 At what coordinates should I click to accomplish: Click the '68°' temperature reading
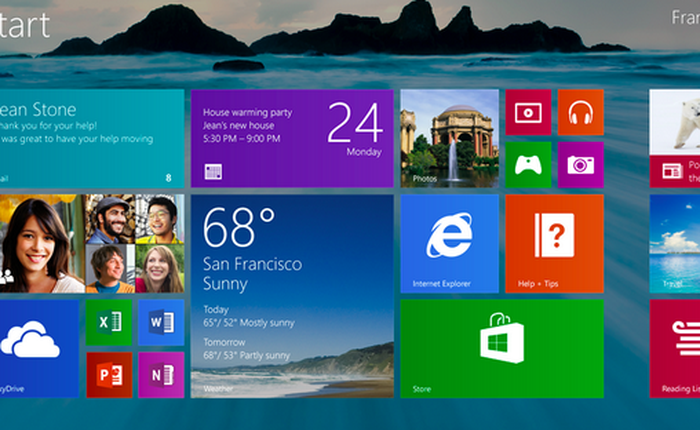click(x=239, y=227)
